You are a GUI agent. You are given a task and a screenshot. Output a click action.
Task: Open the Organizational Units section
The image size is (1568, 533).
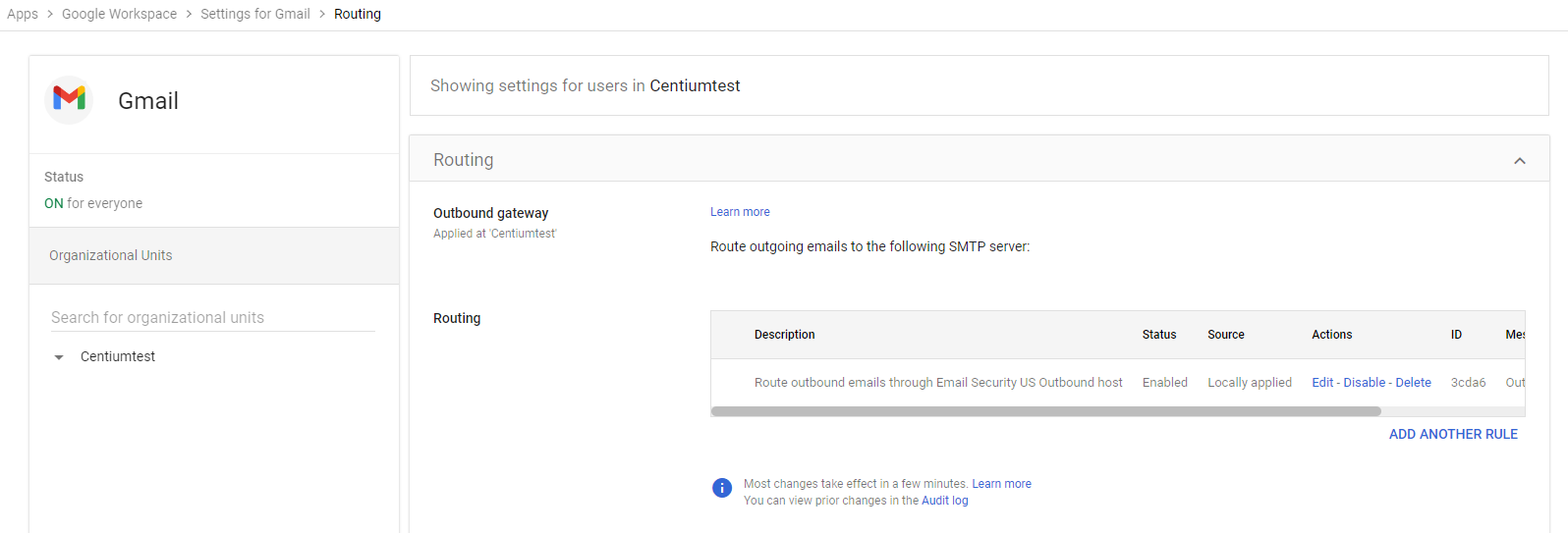click(214, 255)
